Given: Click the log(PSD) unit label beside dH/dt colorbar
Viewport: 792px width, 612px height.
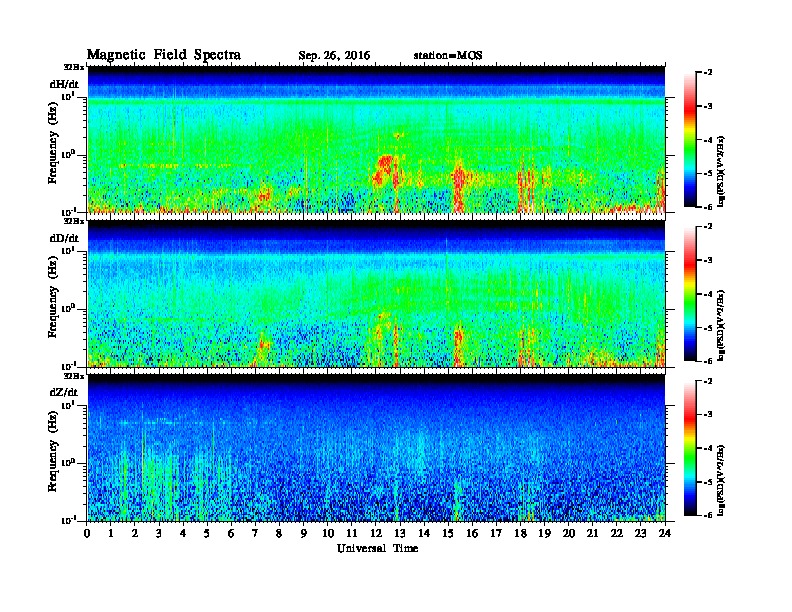Looking at the screenshot, I should coord(721,171).
